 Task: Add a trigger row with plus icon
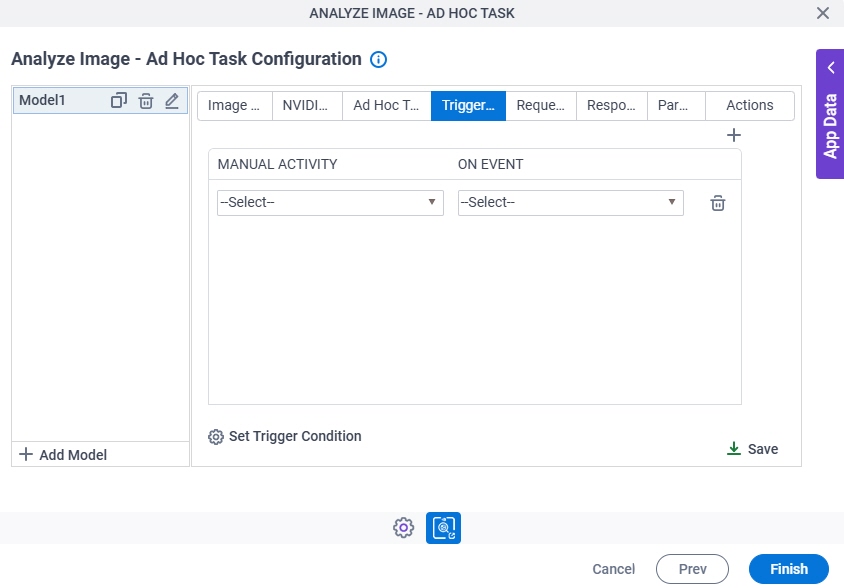point(734,135)
